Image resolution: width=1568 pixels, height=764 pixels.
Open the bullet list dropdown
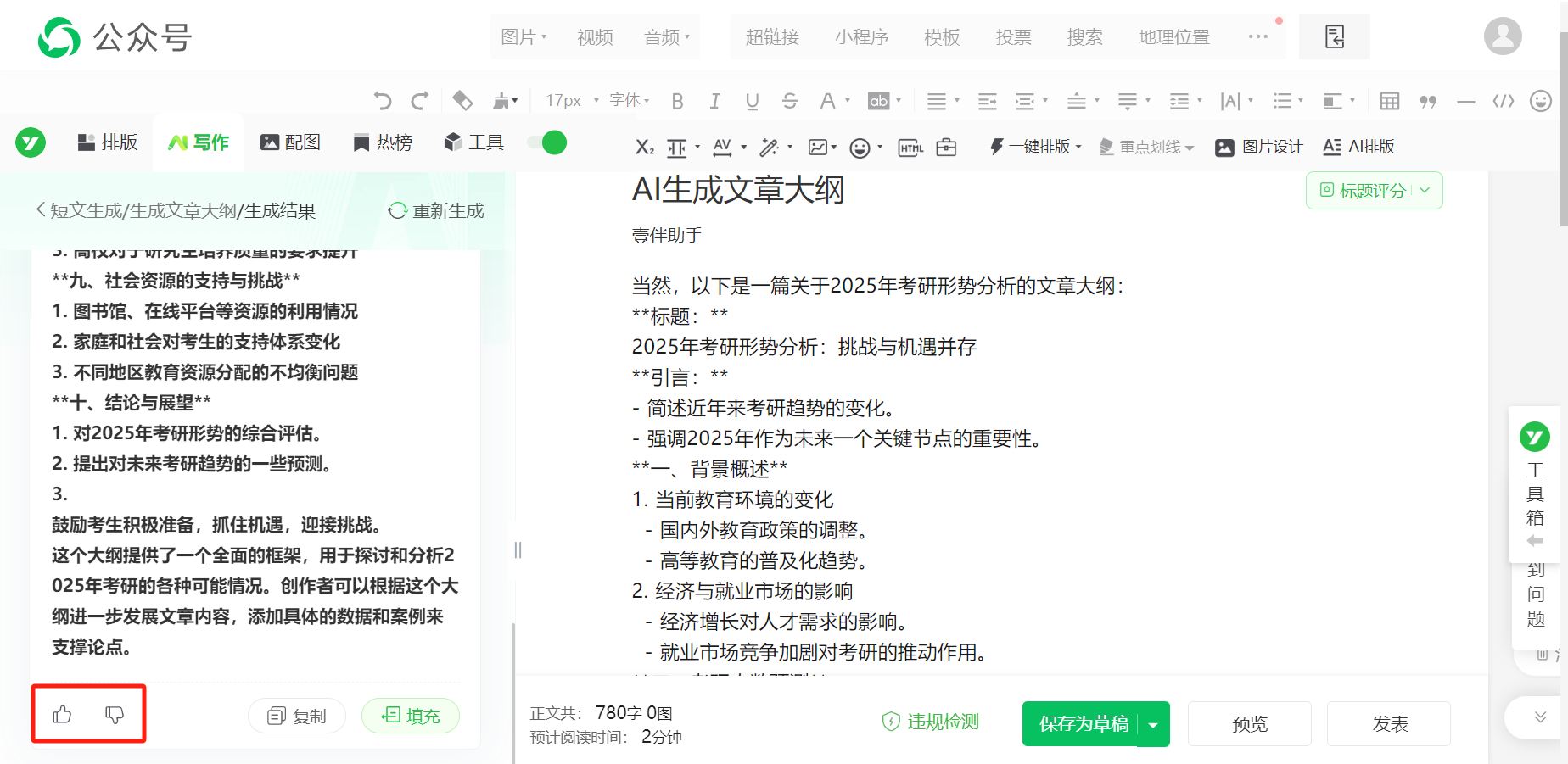click(1288, 101)
